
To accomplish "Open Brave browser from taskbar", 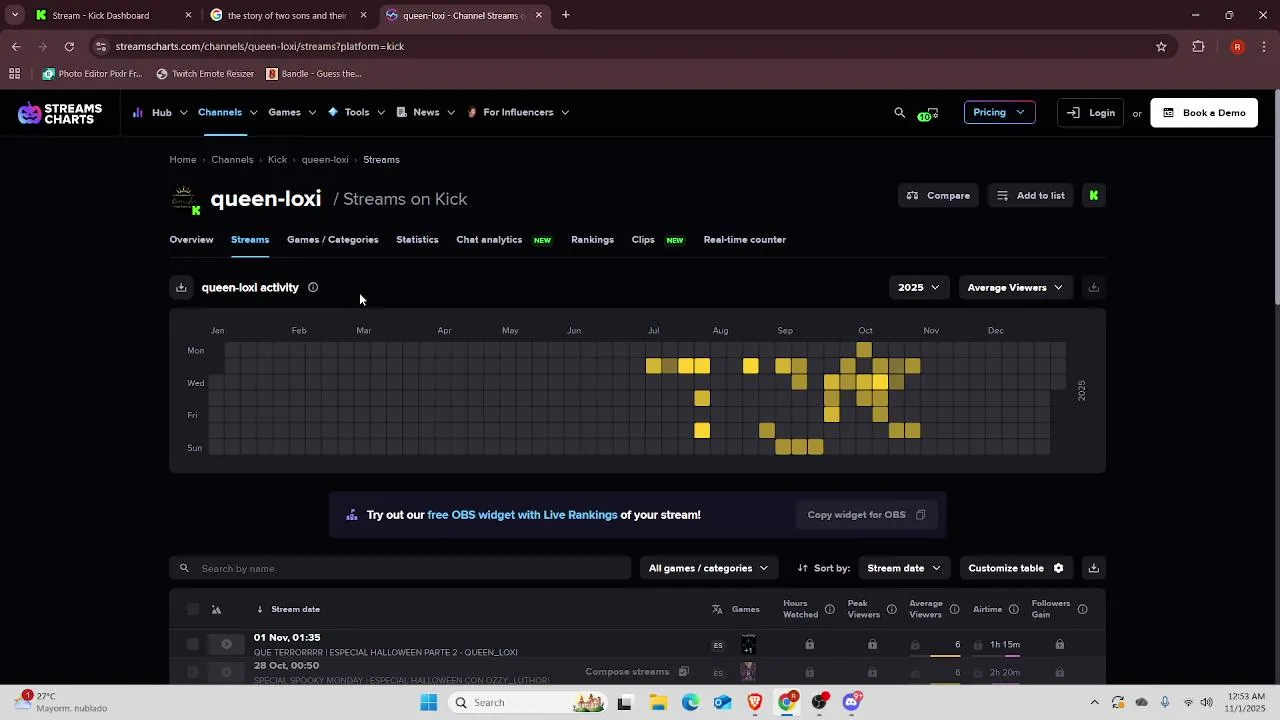I will [755, 703].
